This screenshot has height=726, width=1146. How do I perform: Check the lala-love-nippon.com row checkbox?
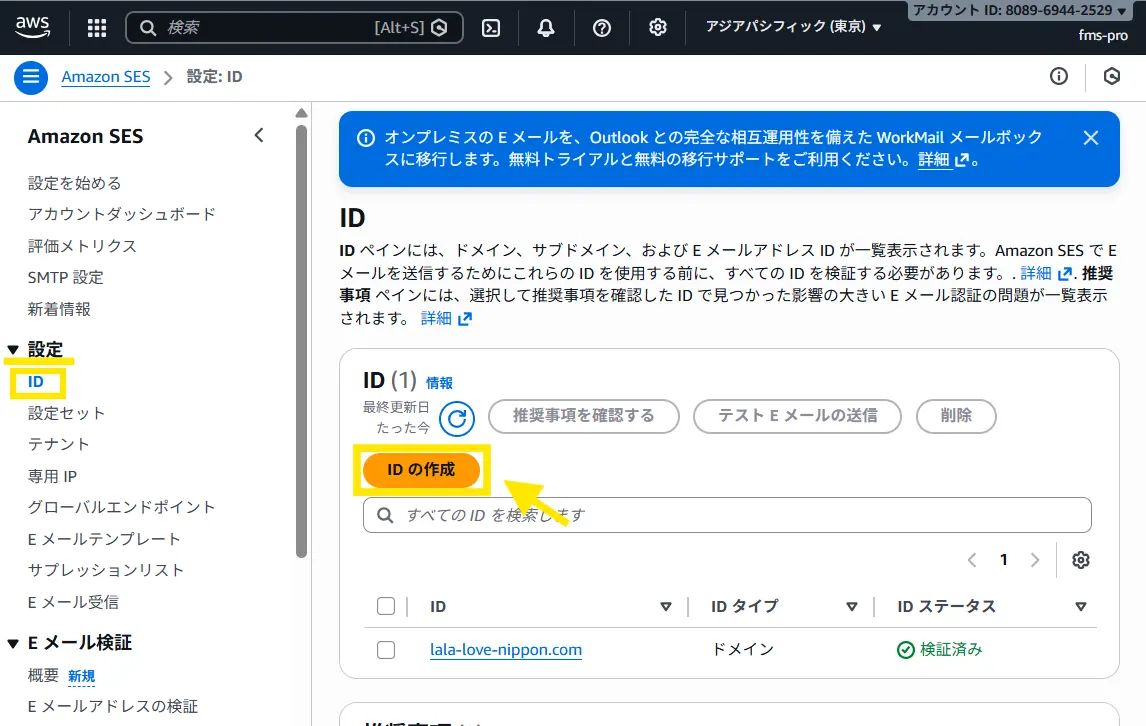(386, 650)
